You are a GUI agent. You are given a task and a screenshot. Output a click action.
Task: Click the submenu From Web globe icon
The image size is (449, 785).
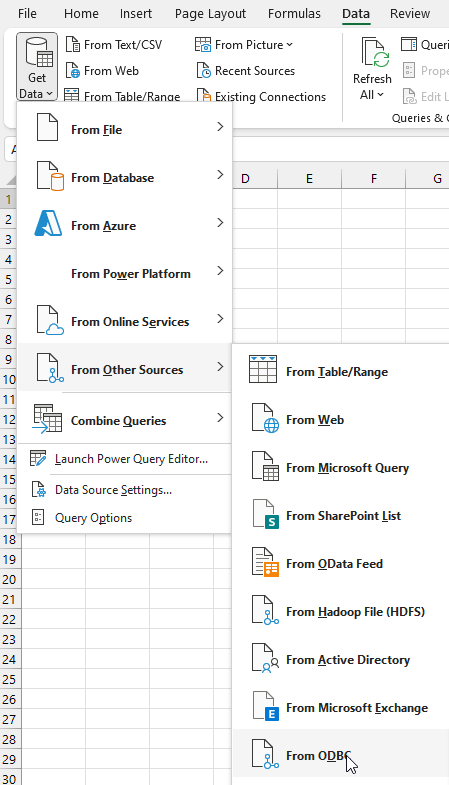[265, 418]
